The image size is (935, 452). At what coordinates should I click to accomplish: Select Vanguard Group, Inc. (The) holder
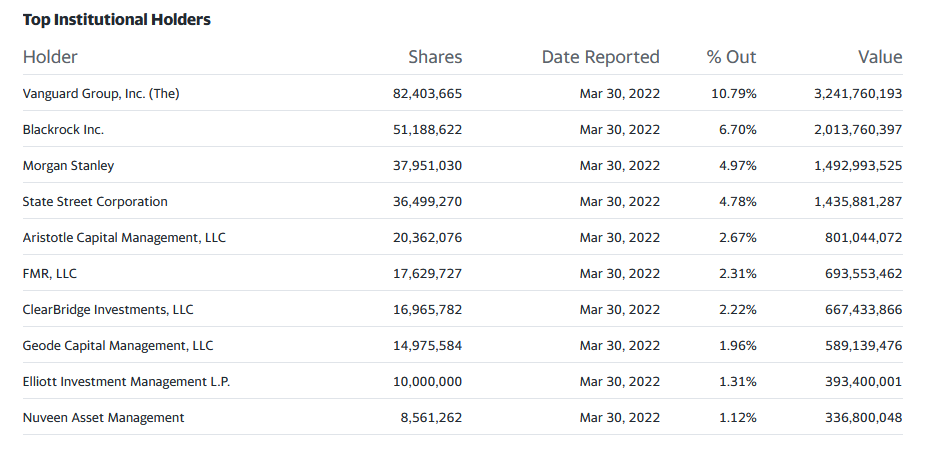[101, 94]
